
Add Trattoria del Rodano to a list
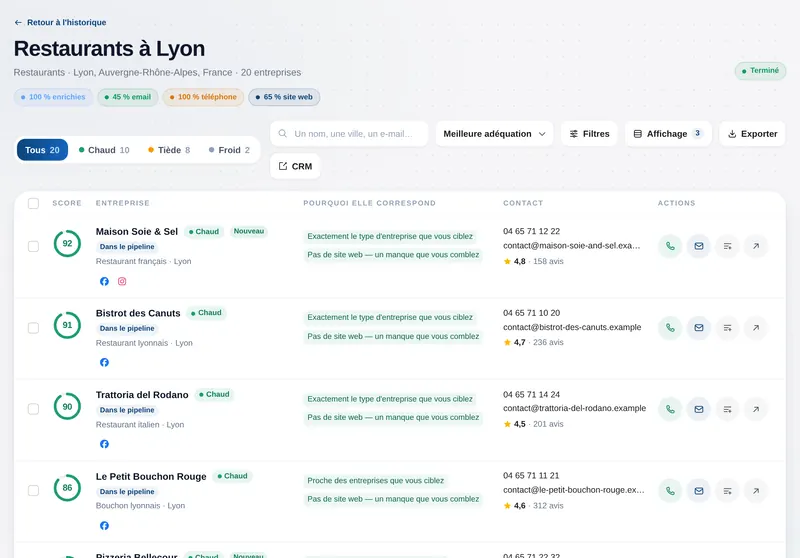(728, 409)
